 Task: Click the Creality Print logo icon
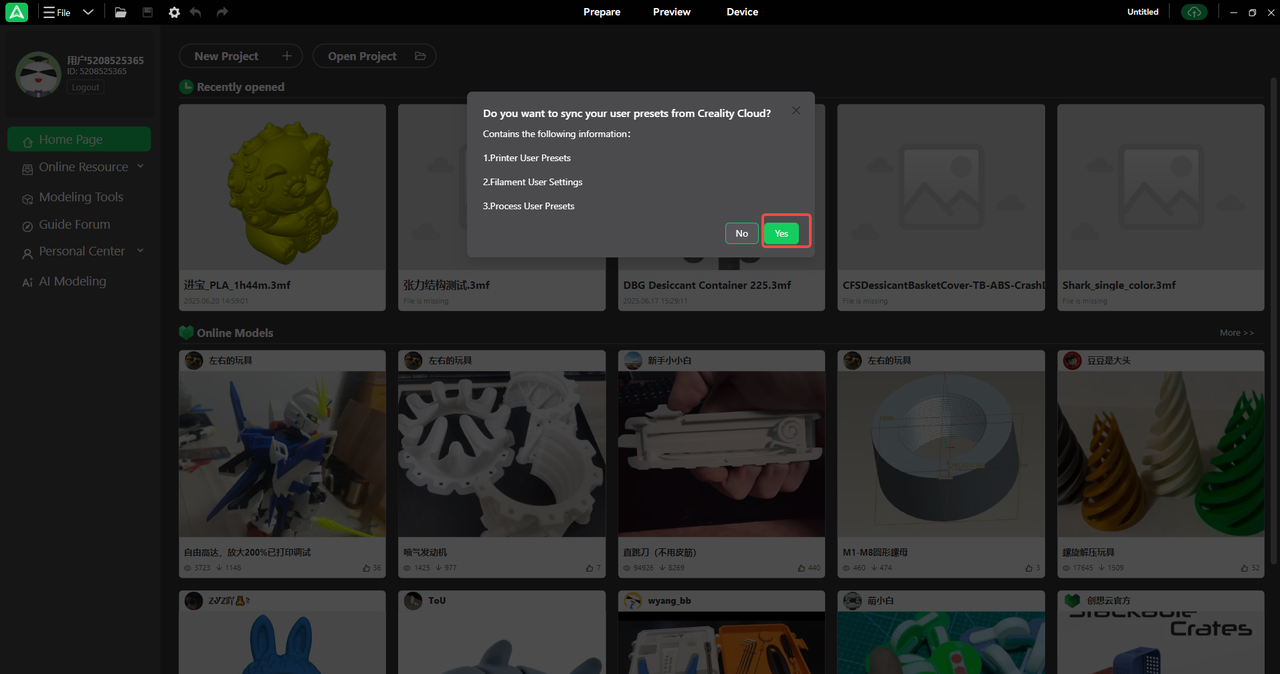16,12
